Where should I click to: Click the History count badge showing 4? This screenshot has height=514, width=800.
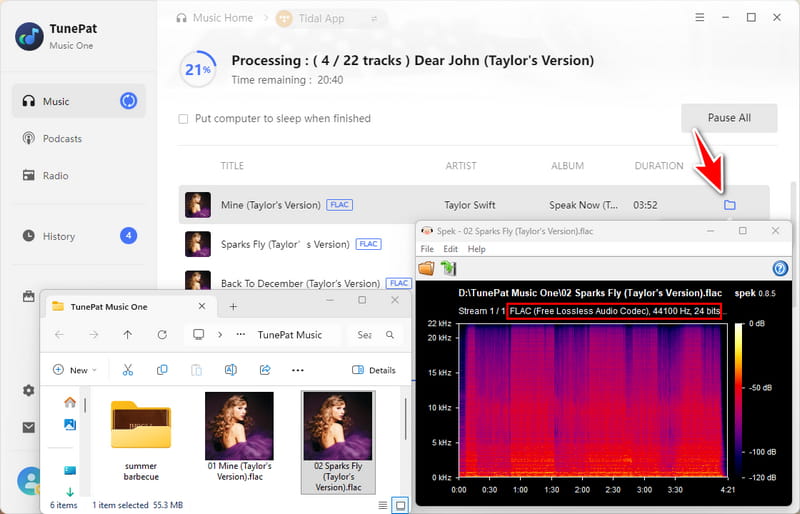(x=129, y=235)
